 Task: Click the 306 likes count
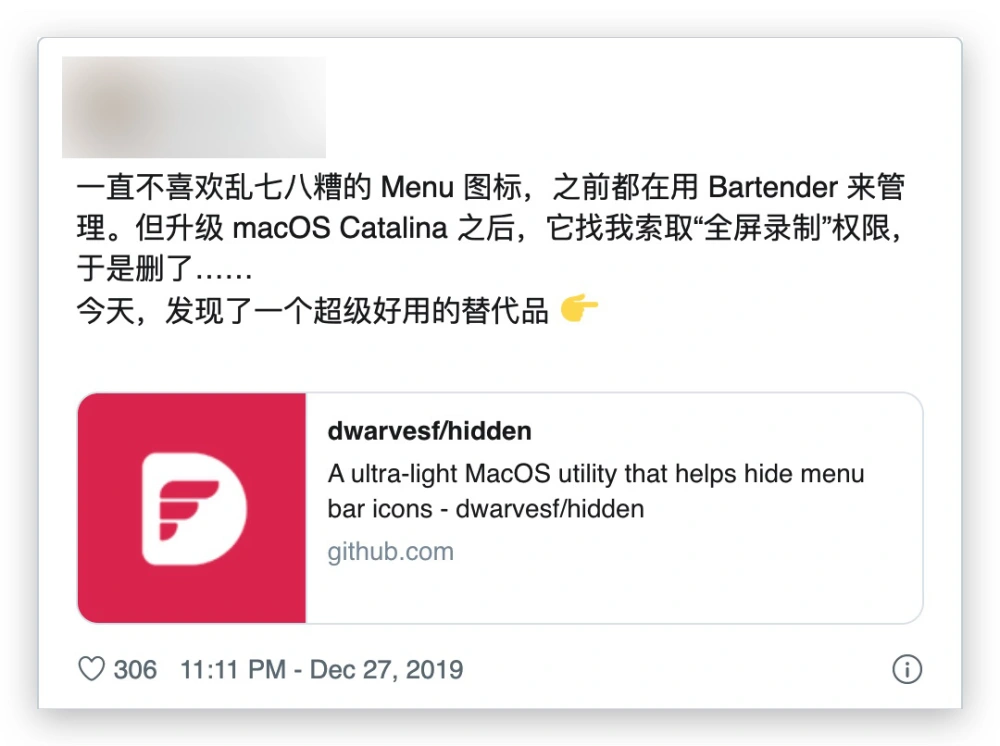point(135,669)
